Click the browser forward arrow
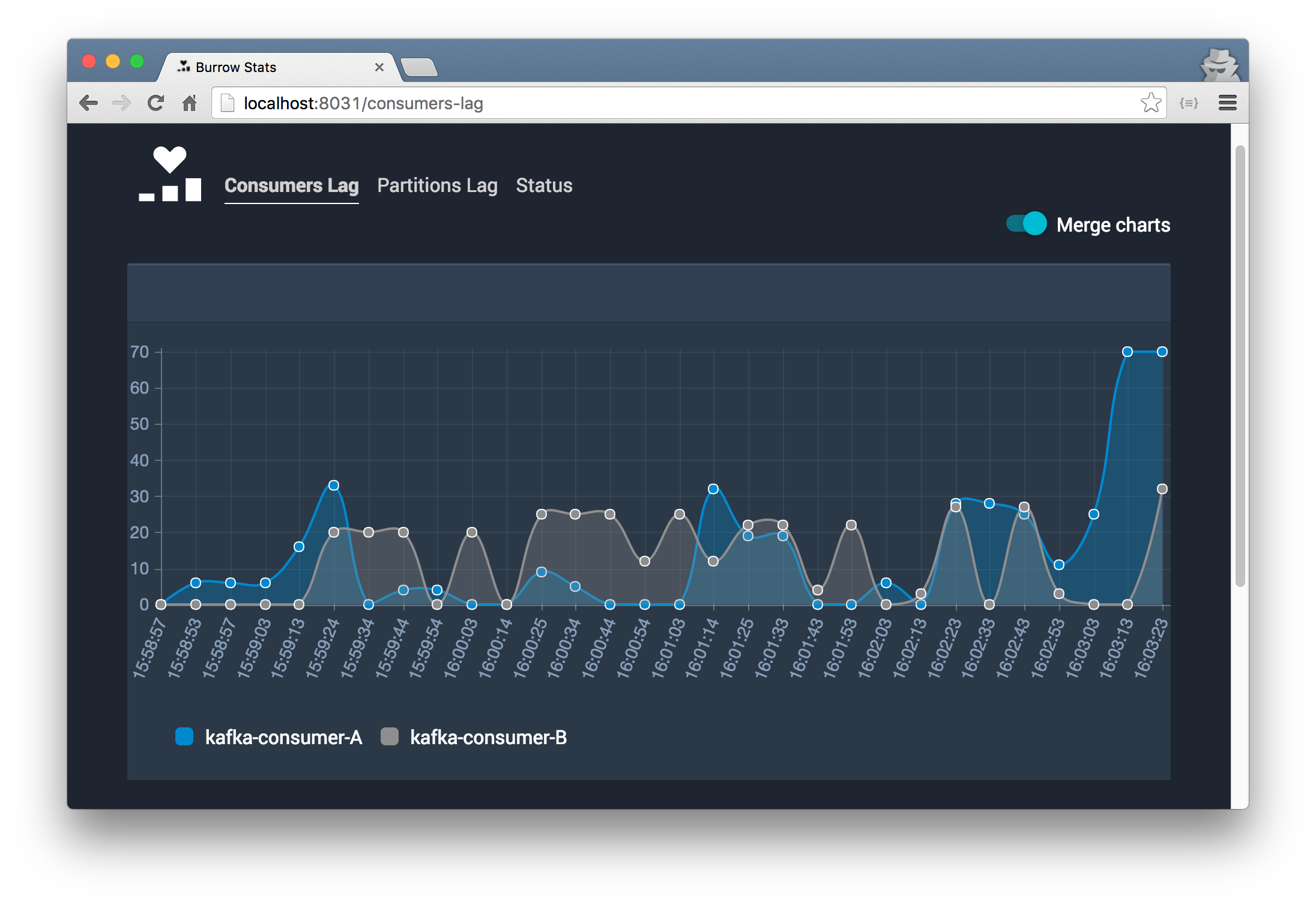The image size is (1316, 905). point(121,103)
